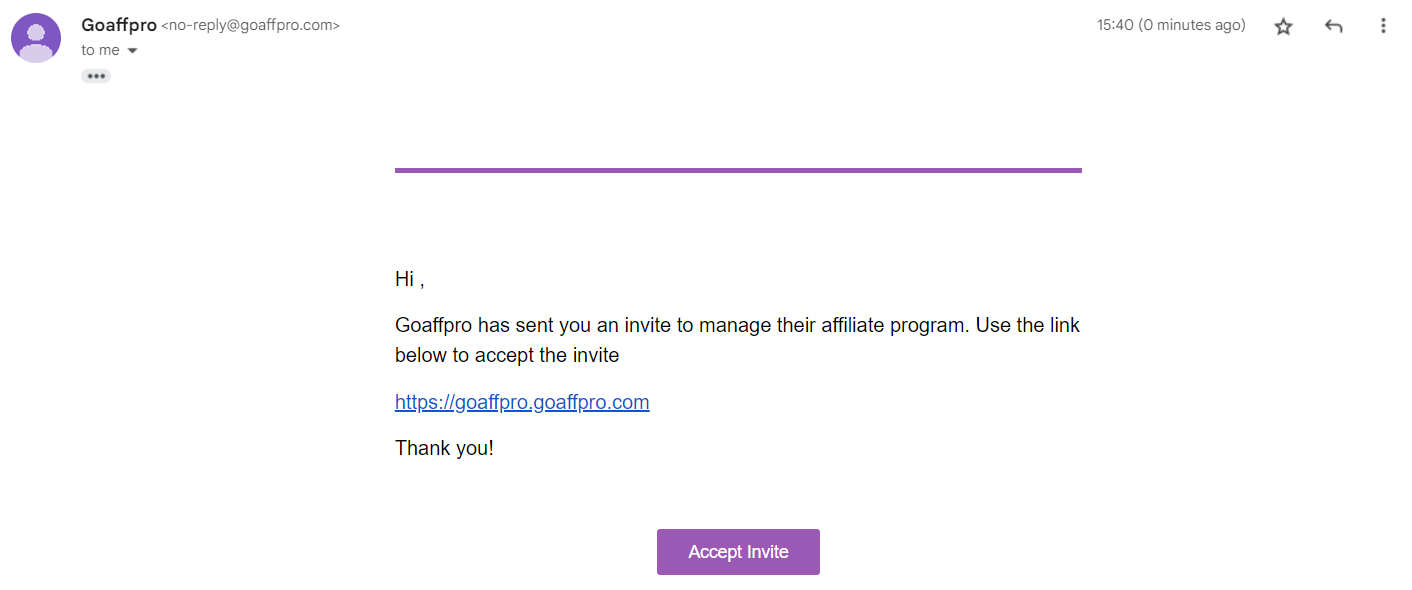This screenshot has width=1412, height=590.
Task: Click the no-reply@goaffpro.com sender address
Action: coord(250,26)
